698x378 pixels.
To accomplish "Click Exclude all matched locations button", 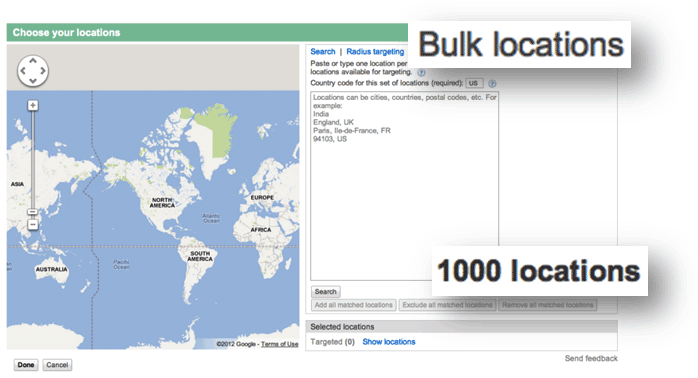I will (x=447, y=305).
